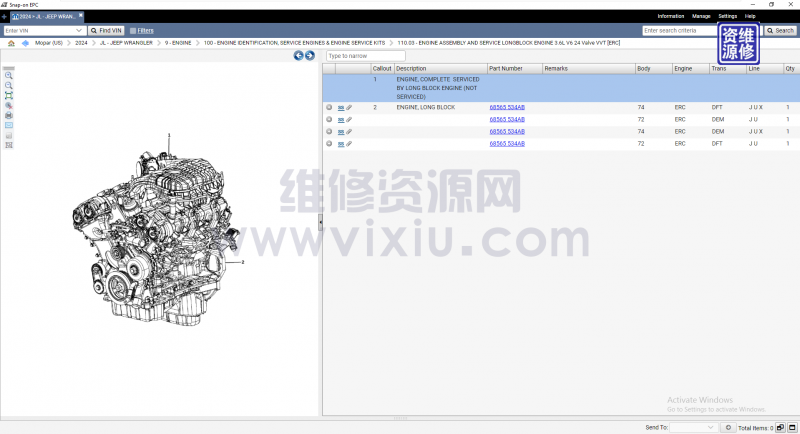Open part number link in 72 DFT row
This screenshot has width=800, height=434.
click(507, 144)
